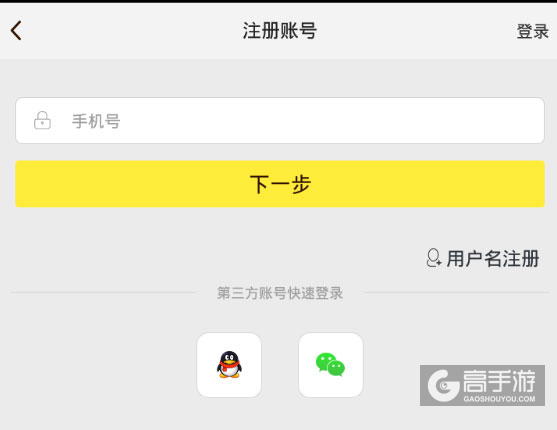Click the 注册账号 page title
This screenshot has height=430, width=557.
[280, 31]
